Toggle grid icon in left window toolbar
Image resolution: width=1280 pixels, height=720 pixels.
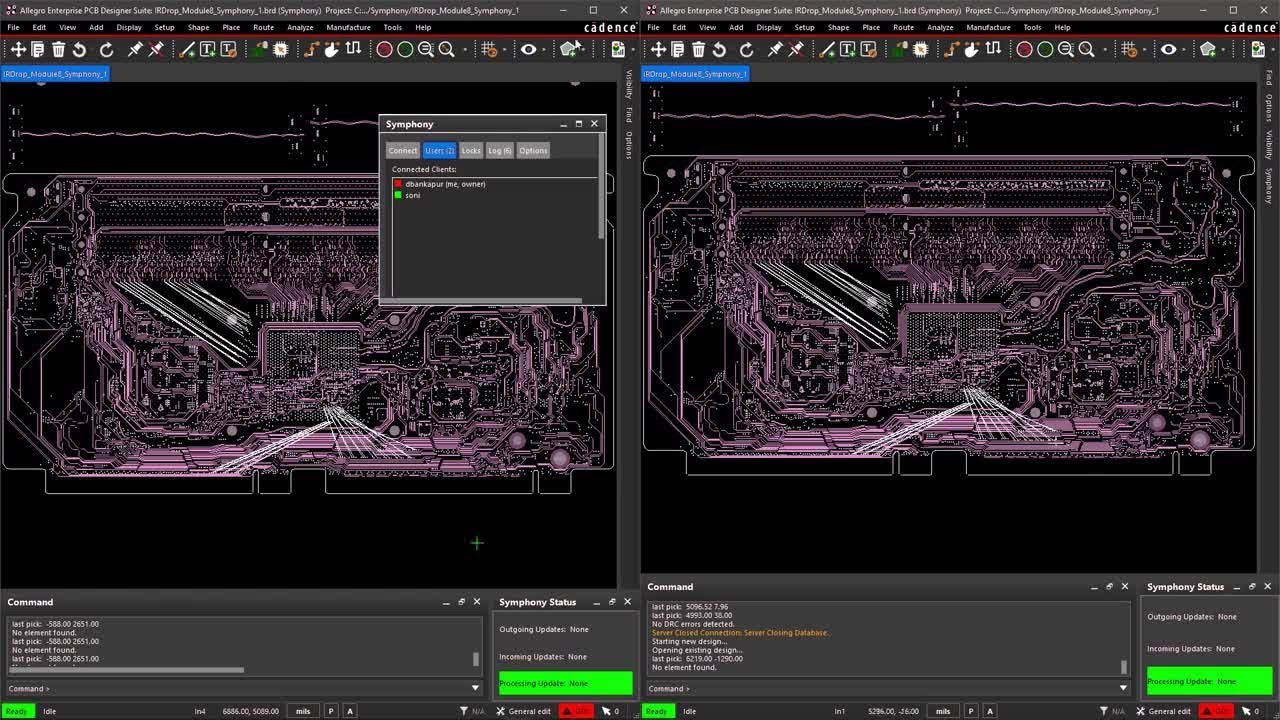tap(488, 49)
